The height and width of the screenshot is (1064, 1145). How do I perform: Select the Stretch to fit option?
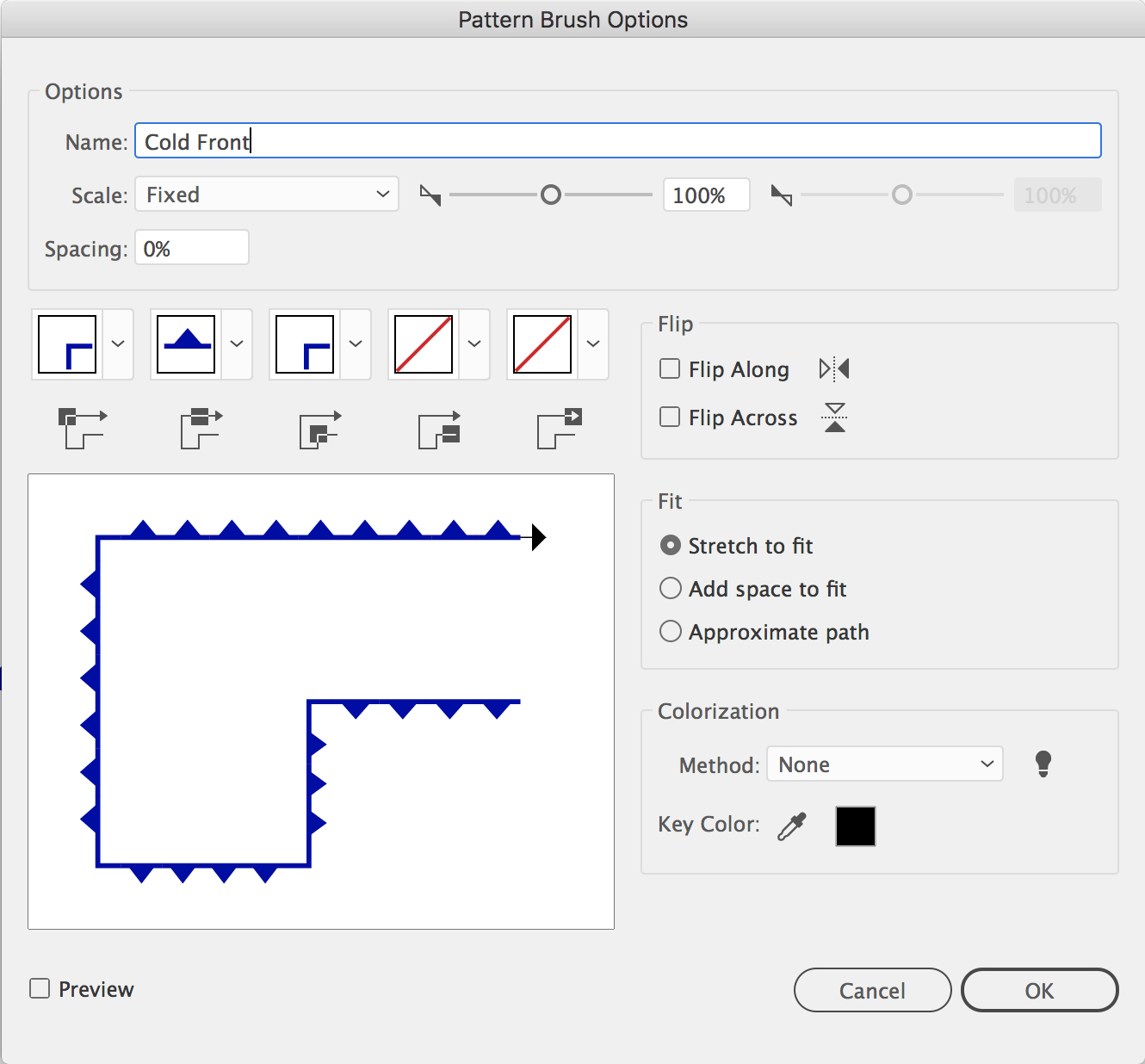[670, 545]
